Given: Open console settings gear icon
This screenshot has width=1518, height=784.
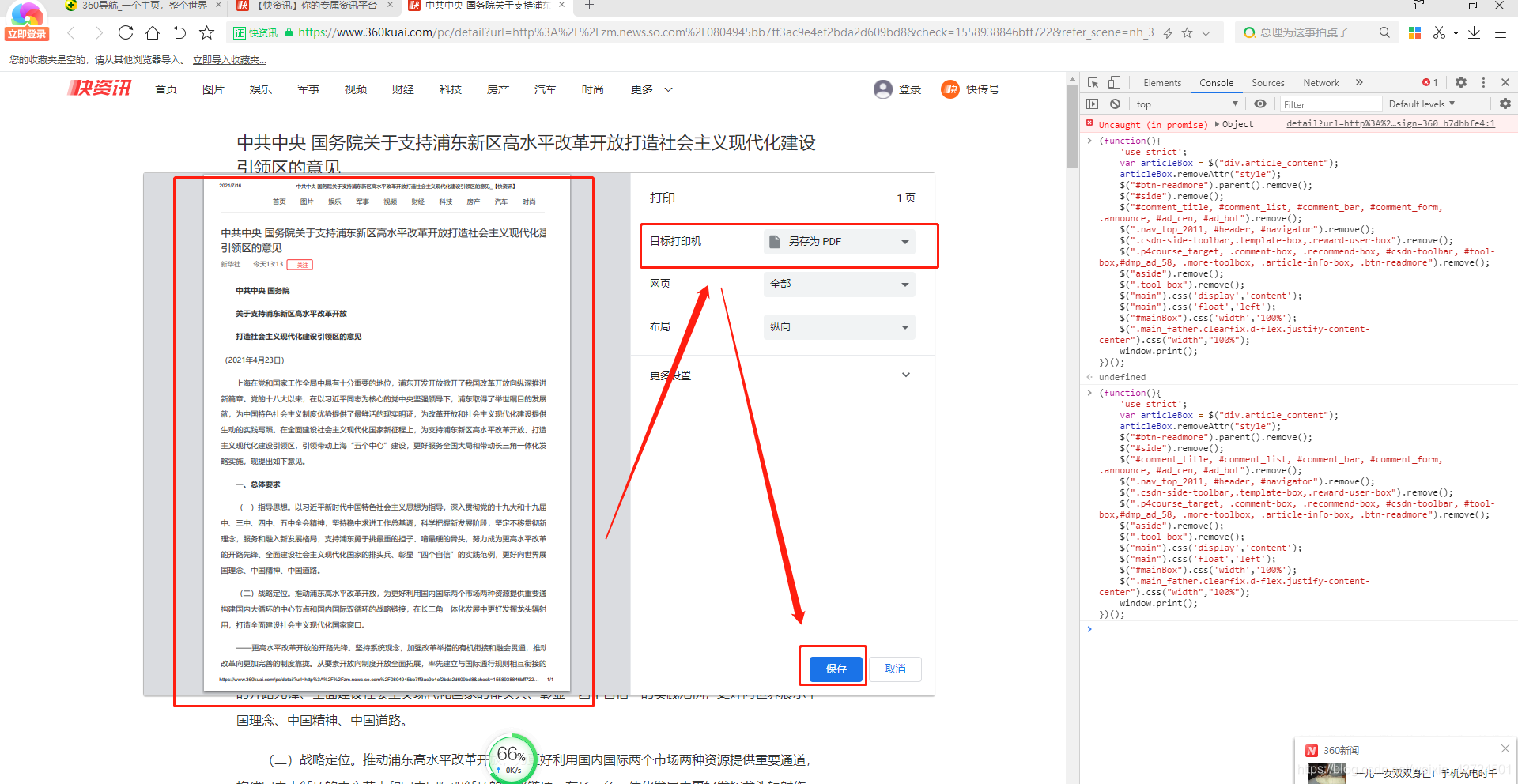Looking at the screenshot, I should tap(1505, 104).
